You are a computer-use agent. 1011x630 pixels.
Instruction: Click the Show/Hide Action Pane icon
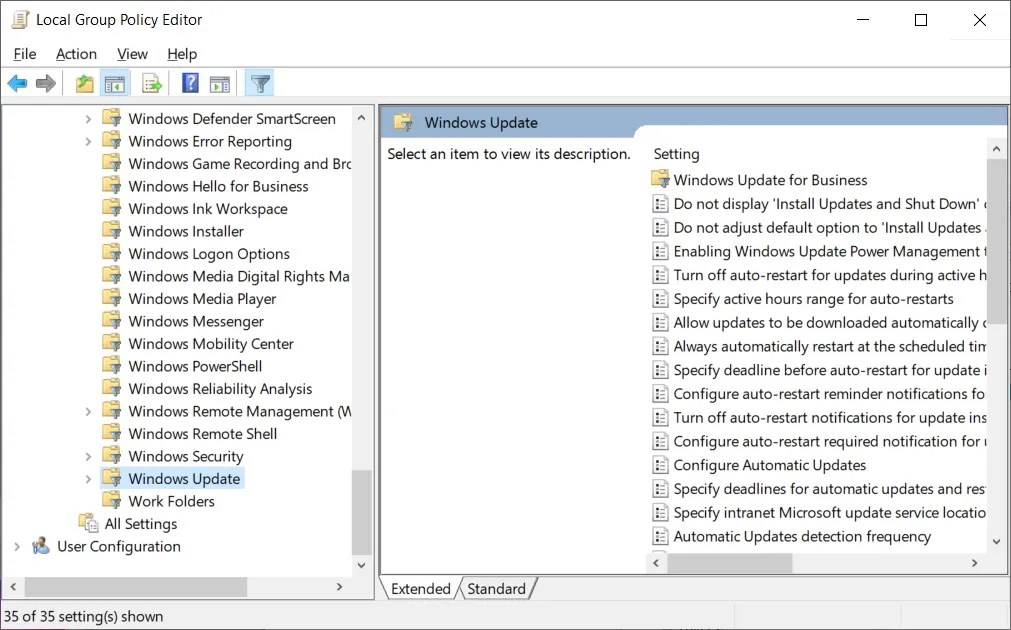pyautogui.click(x=220, y=83)
